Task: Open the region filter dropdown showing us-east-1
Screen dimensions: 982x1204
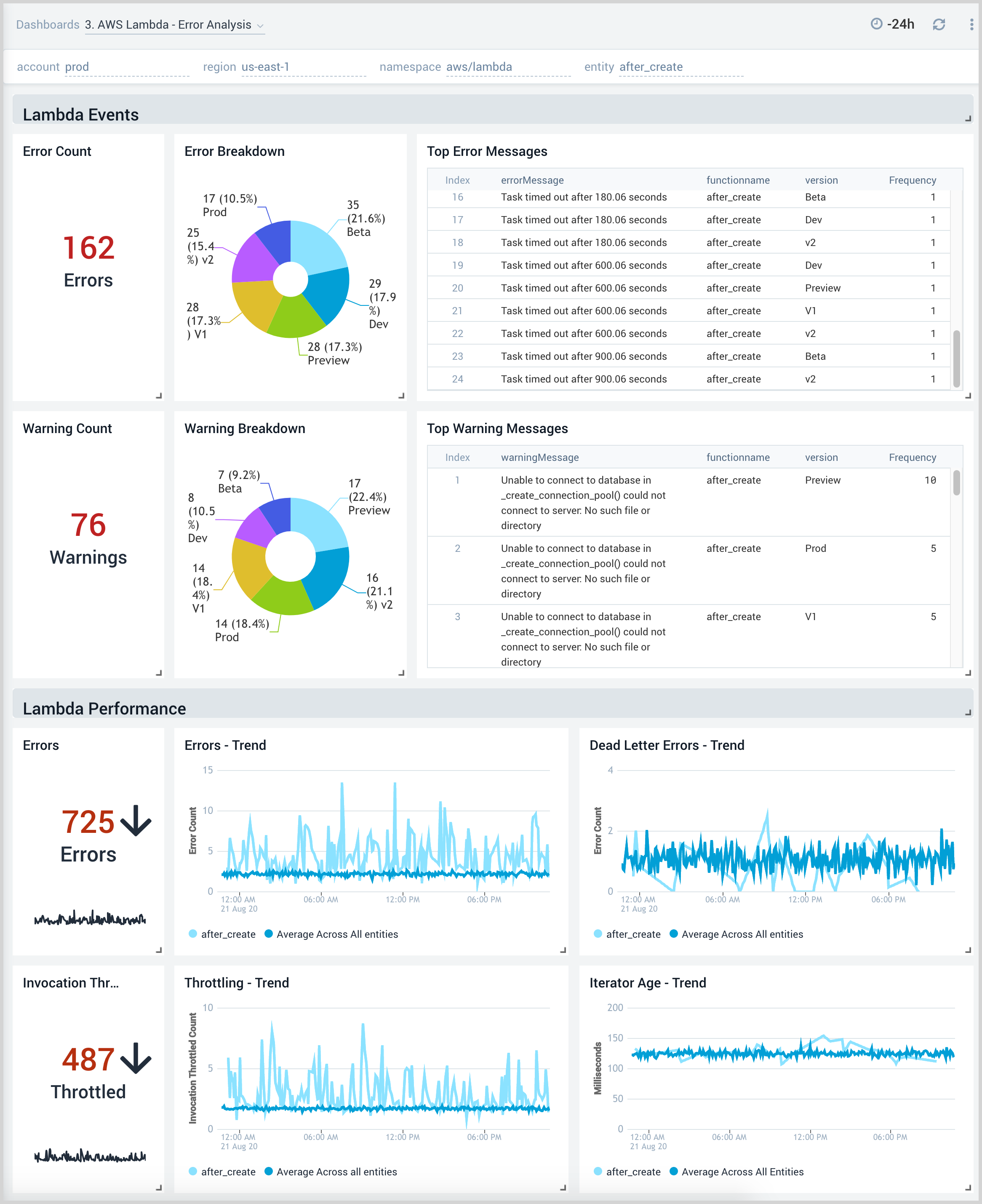Action: (x=265, y=67)
